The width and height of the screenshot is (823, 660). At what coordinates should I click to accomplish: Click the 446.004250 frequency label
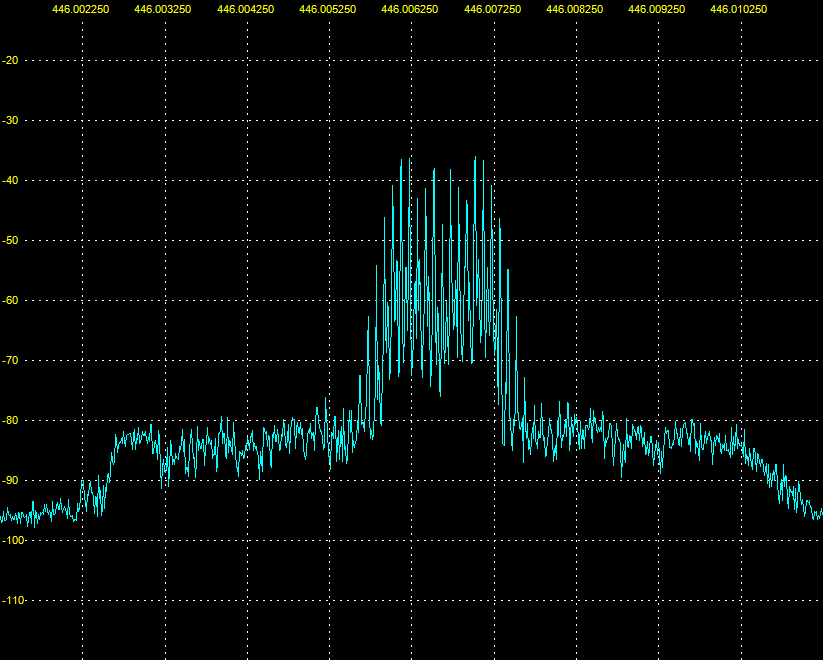click(246, 9)
